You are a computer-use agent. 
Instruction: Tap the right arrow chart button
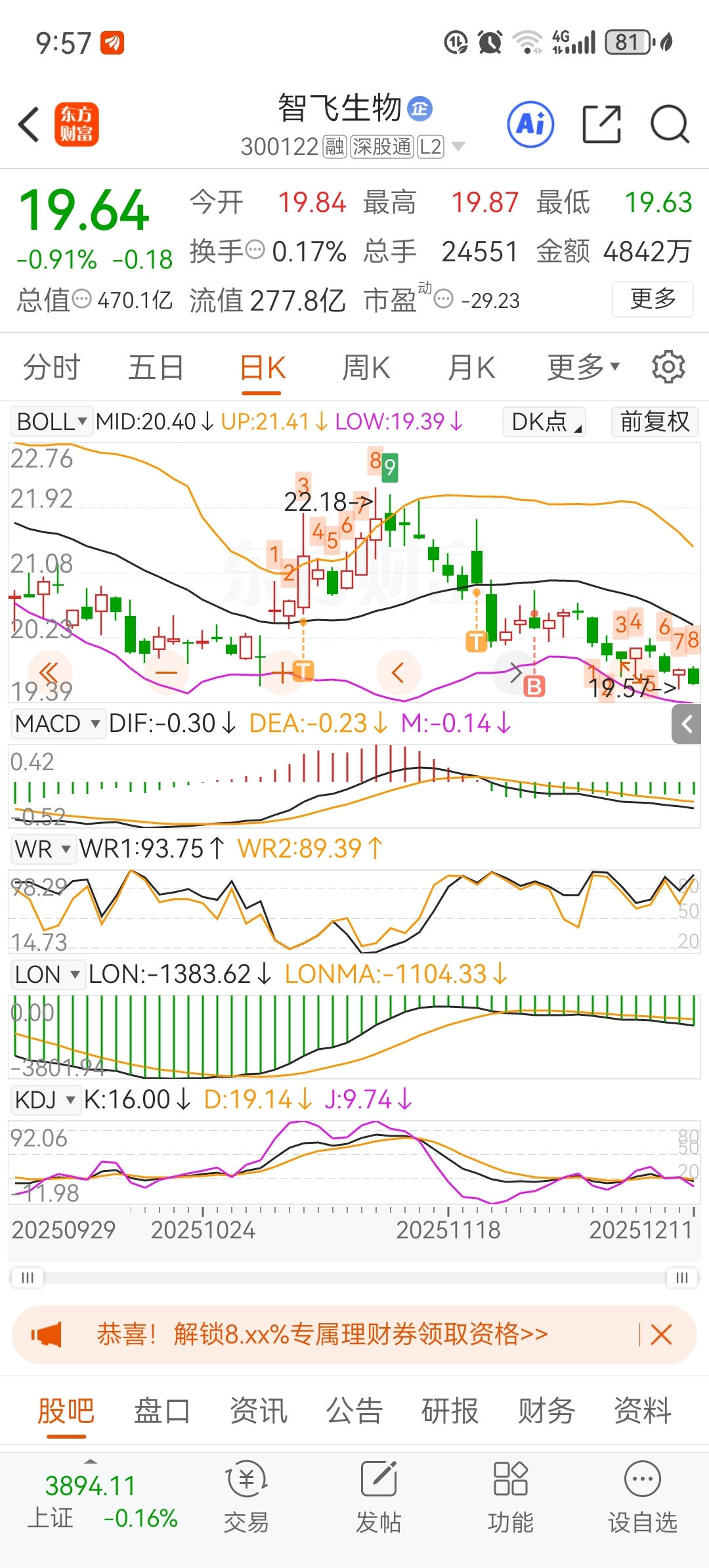coord(515,672)
